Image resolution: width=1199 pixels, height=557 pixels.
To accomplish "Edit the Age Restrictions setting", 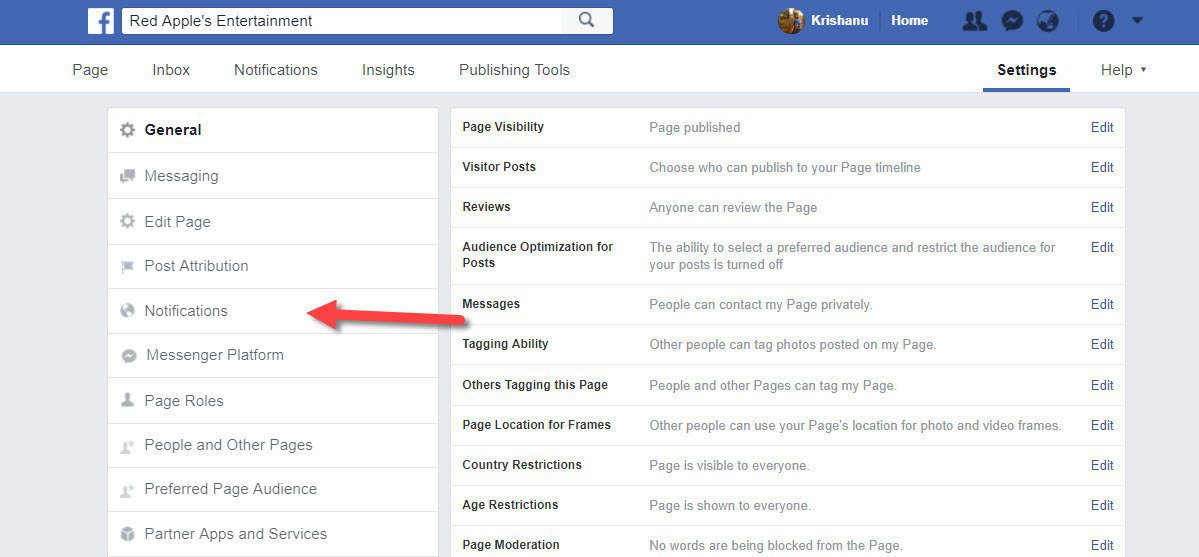I will 1102,506.
